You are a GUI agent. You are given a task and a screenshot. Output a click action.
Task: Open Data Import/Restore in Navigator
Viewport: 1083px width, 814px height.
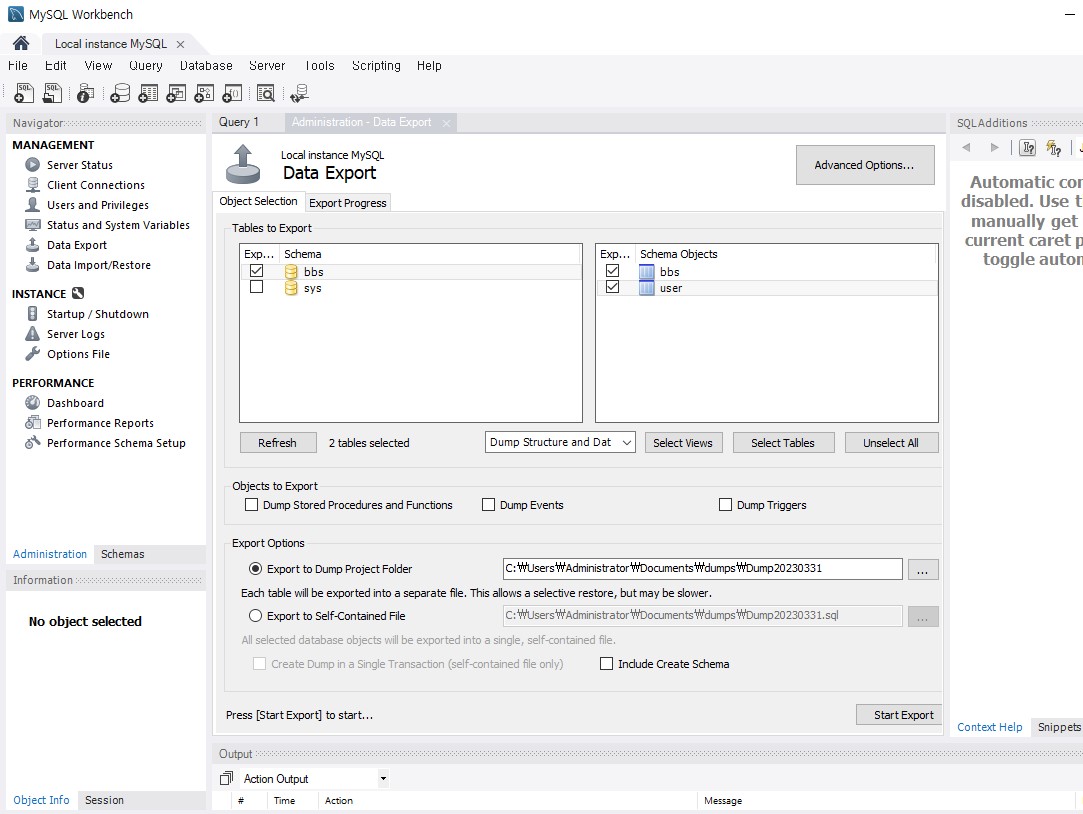click(98, 265)
